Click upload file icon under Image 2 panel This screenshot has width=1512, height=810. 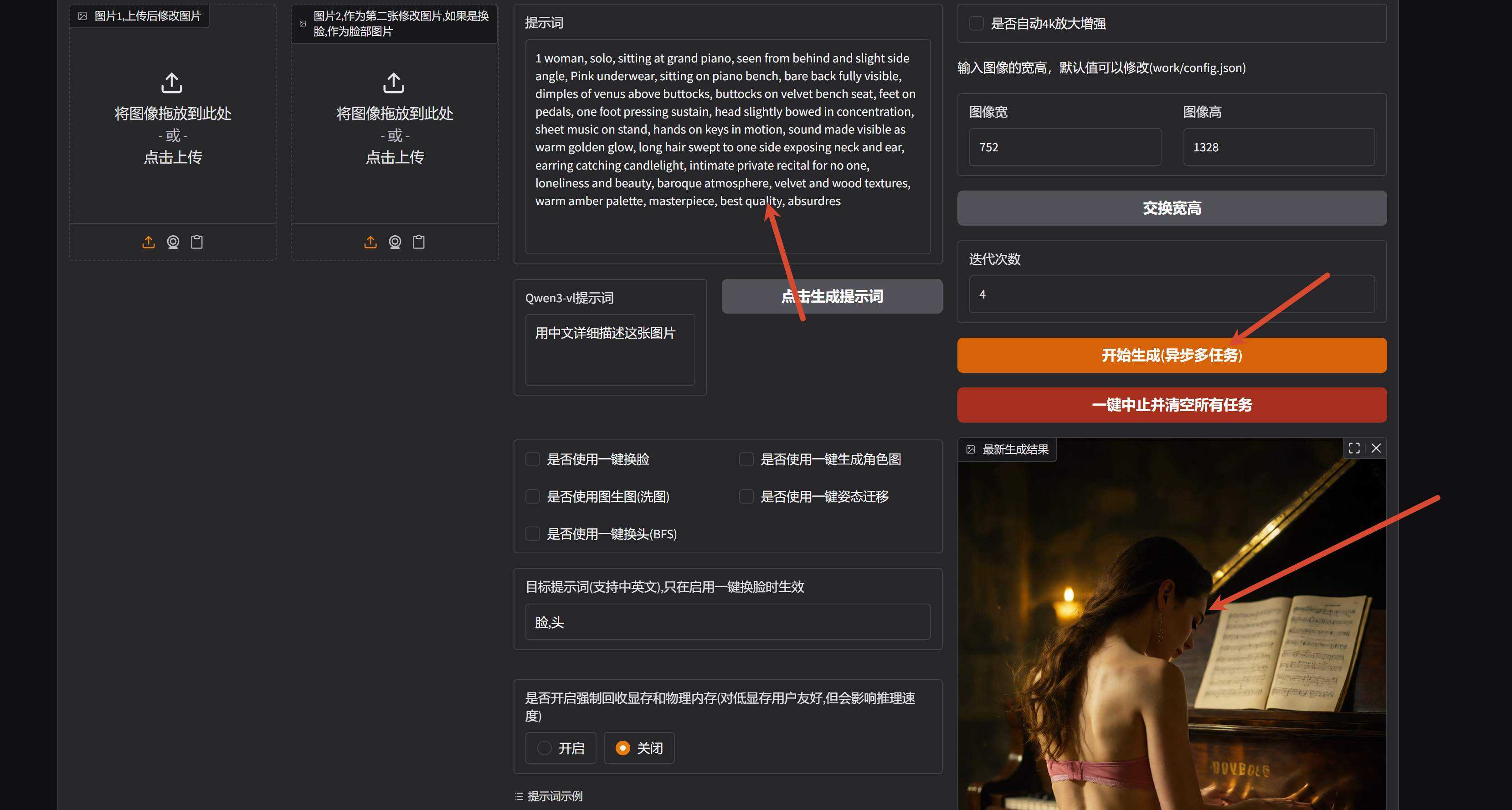370,242
